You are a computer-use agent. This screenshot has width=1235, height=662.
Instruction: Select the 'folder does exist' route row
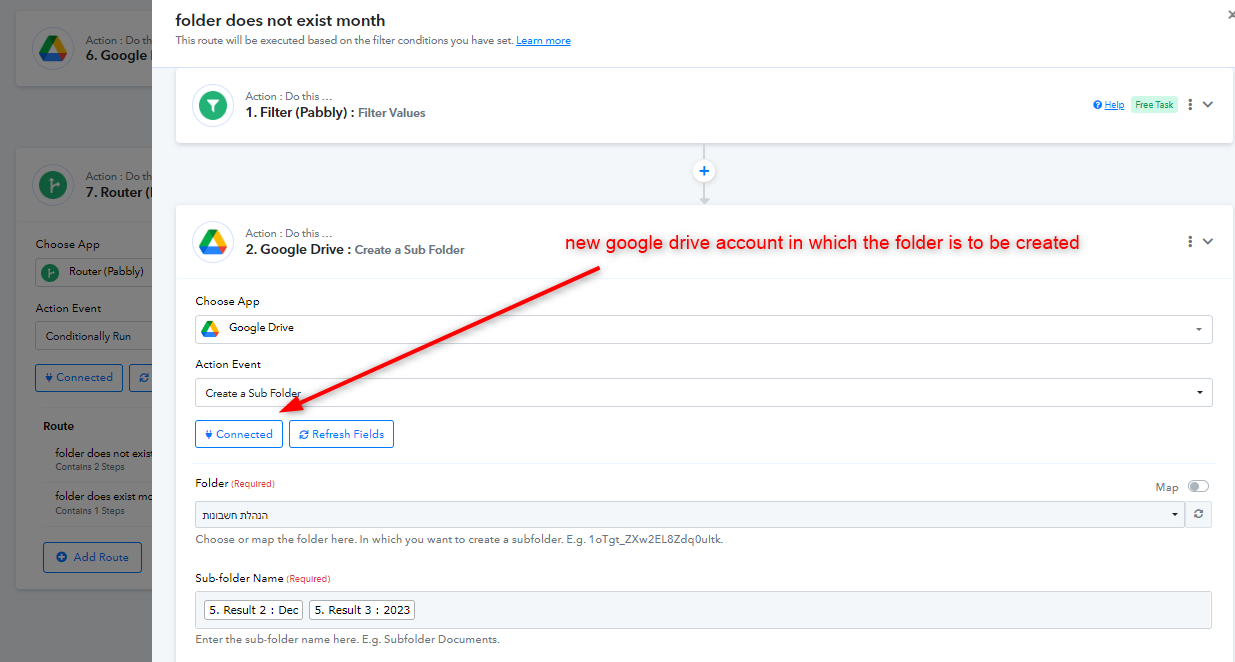click(97, 502)
